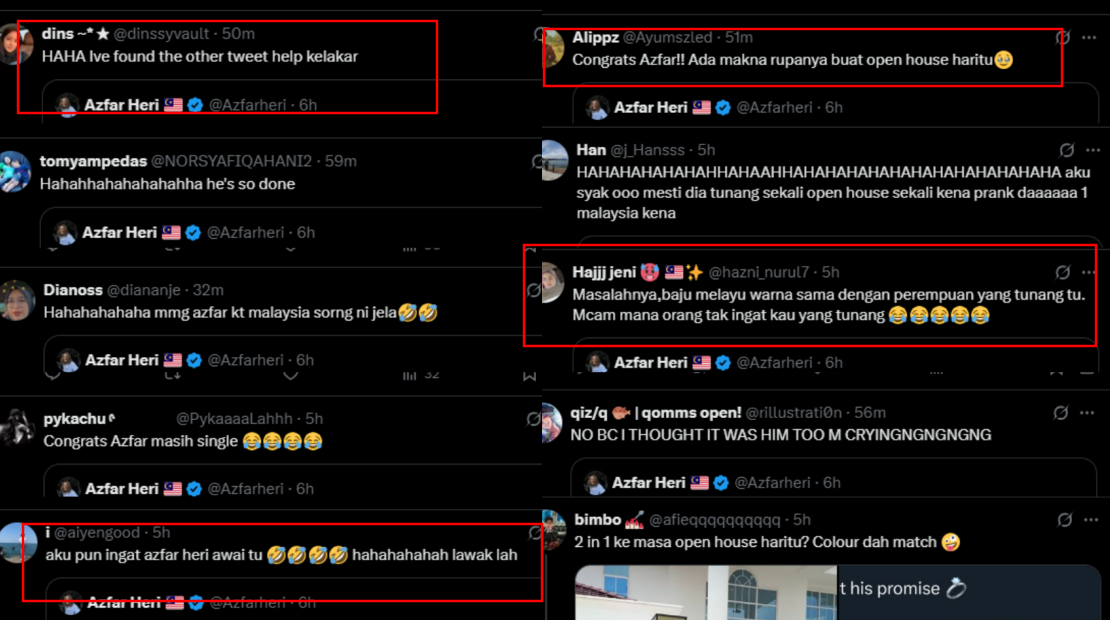The height and width of the screenshot is (620, 1110).
Task: Click Hajjj jeni's avatar
Action: (553, 282)
